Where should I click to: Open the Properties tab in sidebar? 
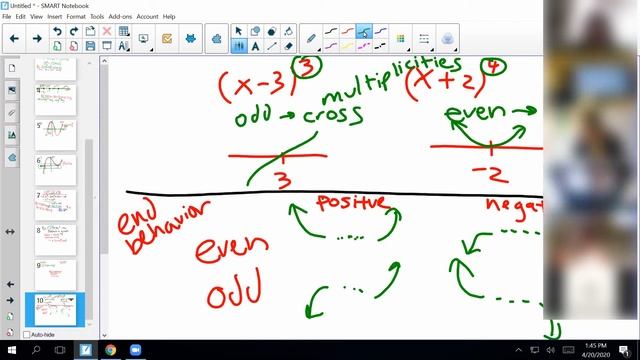point(12,135)
